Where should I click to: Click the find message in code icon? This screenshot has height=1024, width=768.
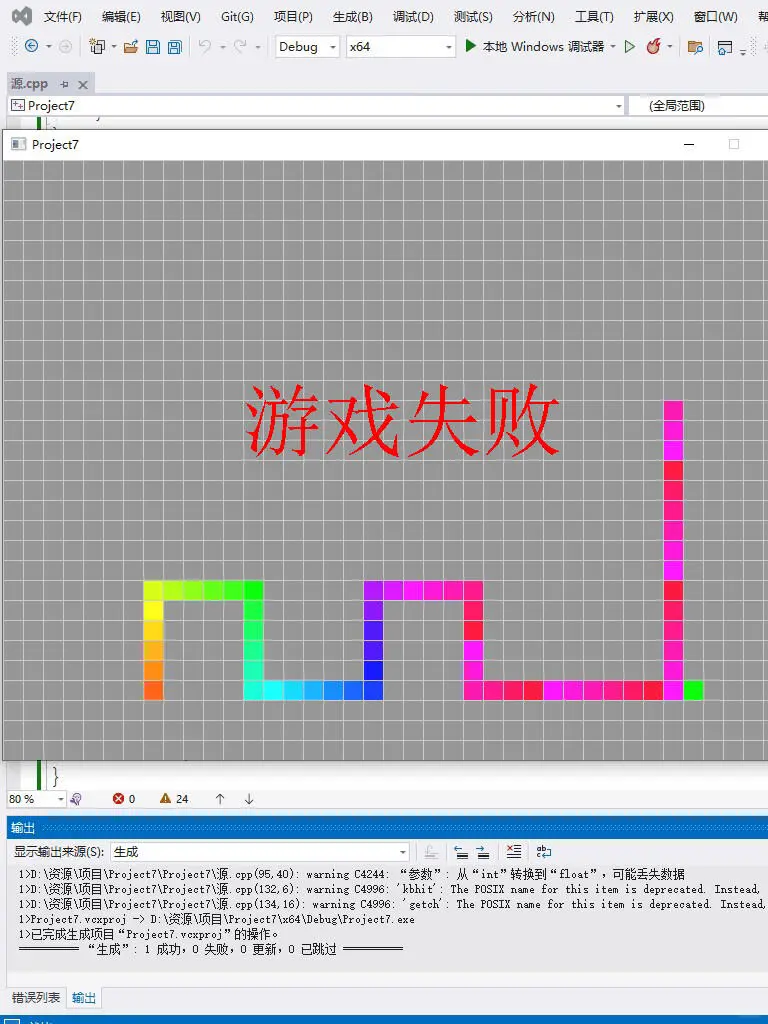pos(430,852)
